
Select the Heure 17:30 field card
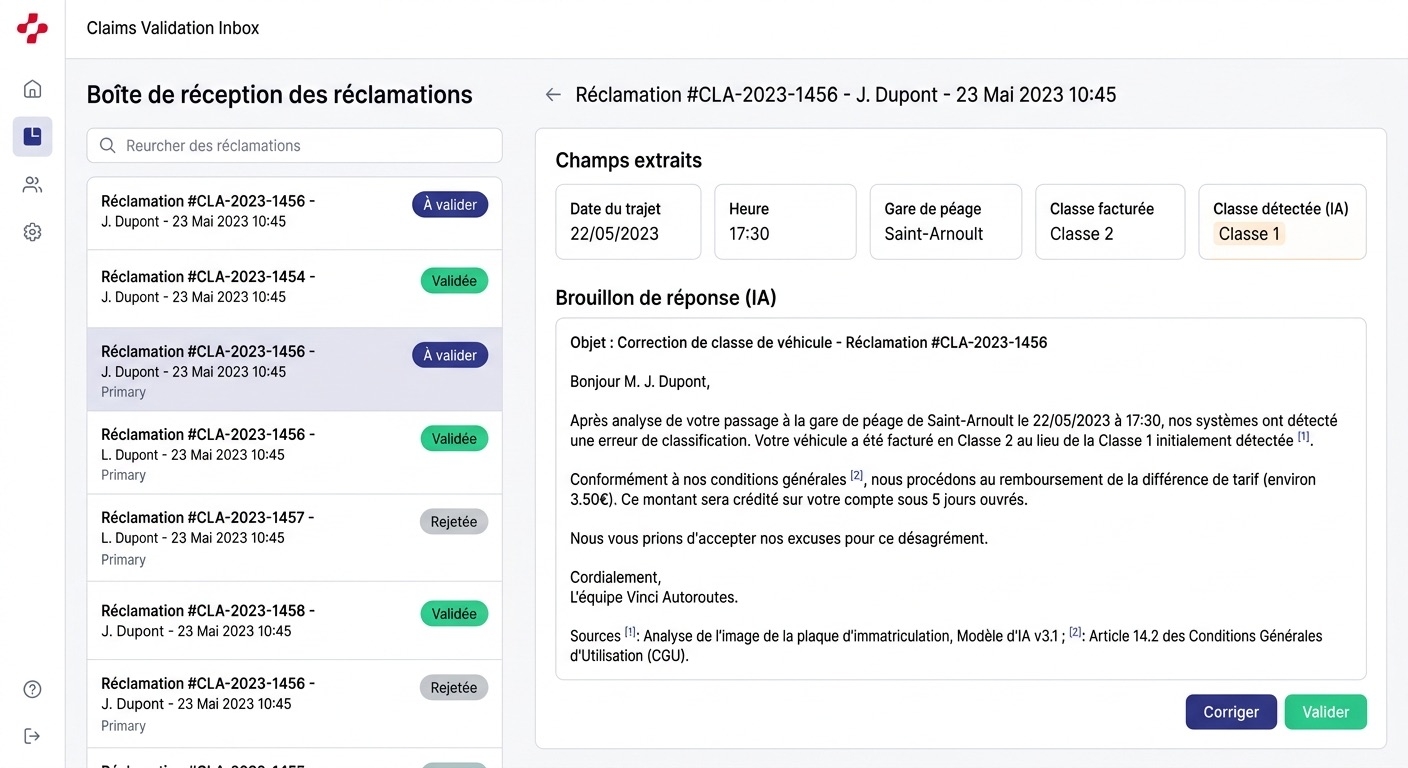tap(785, 222)
